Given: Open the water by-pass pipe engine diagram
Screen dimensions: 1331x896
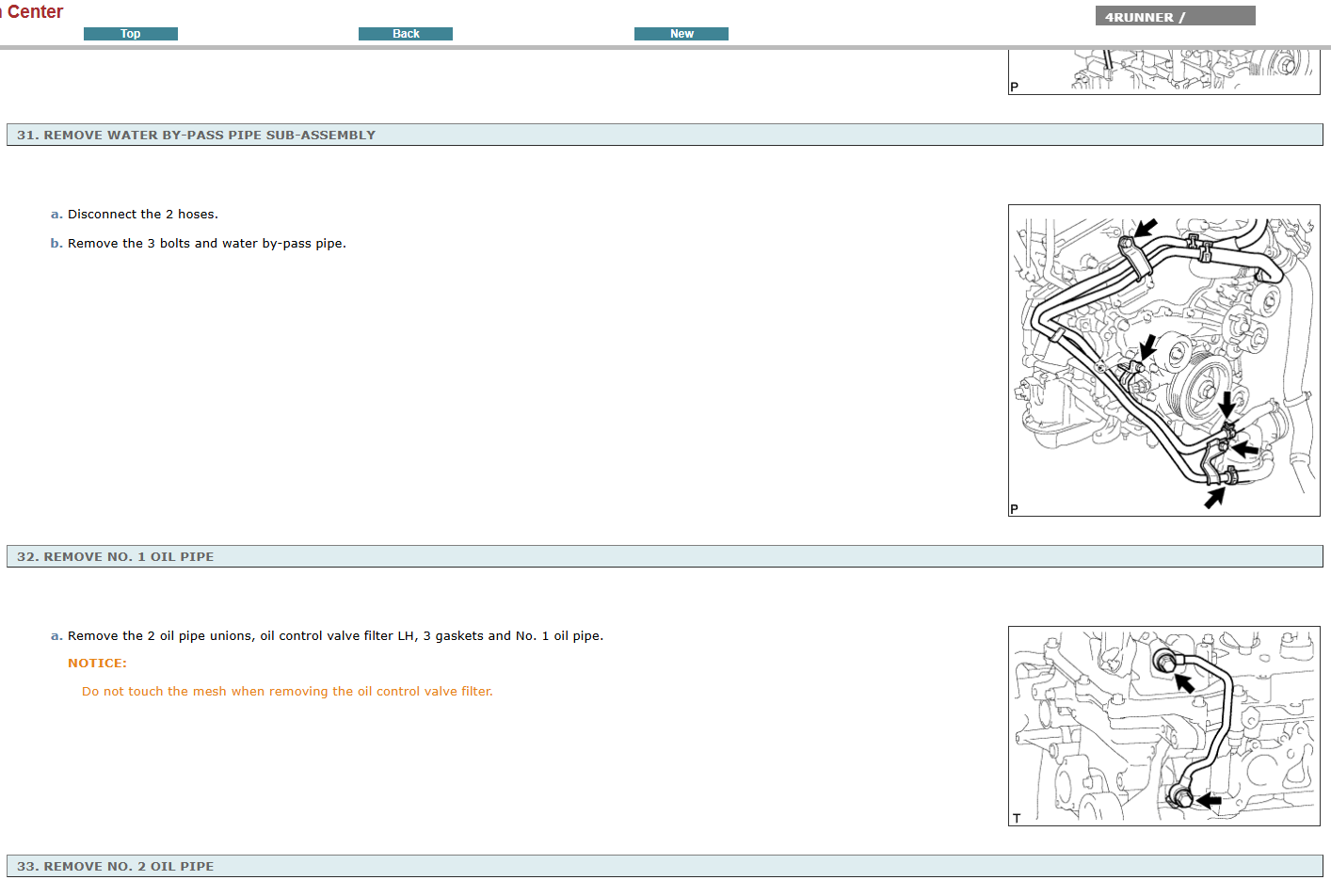Looking at the screenshot, I should click(1163, 360).
